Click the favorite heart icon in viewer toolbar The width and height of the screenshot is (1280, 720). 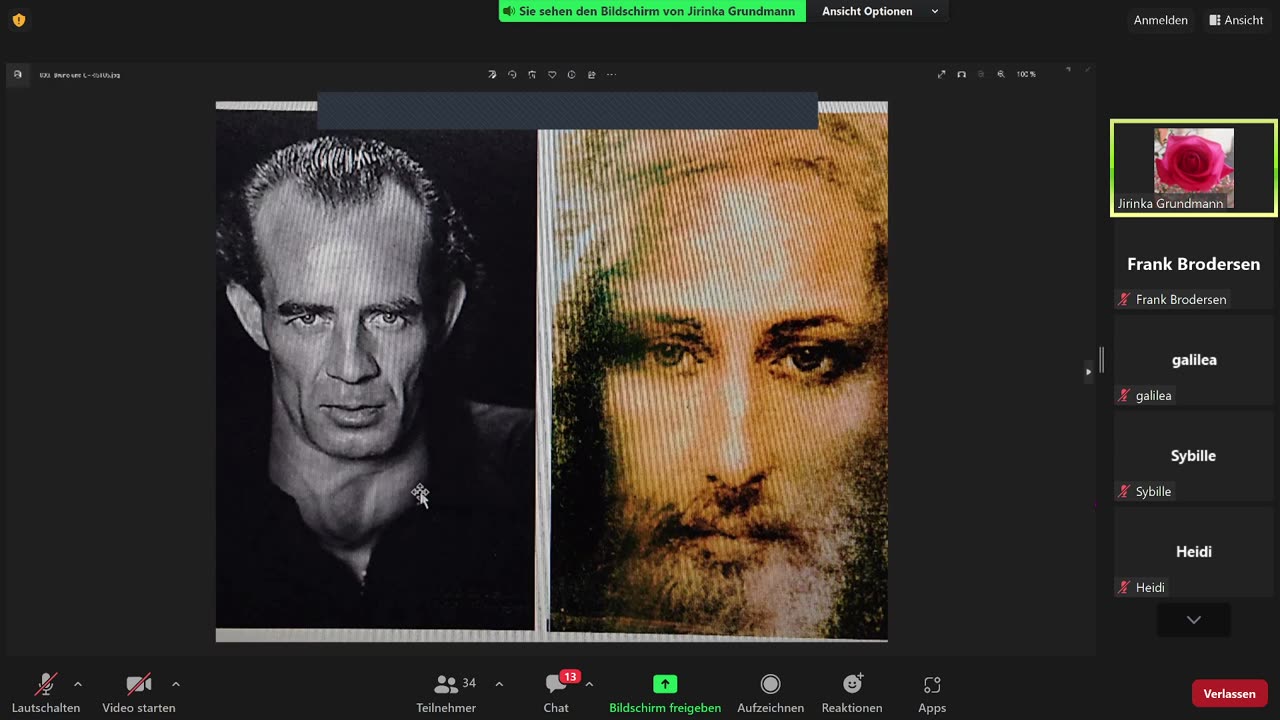click(552, 74)
